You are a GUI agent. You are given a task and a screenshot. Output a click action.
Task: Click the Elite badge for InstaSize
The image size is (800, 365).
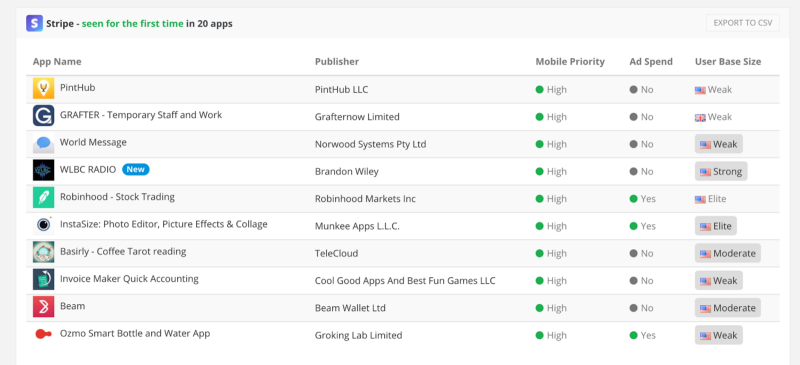tap(716, 226)
